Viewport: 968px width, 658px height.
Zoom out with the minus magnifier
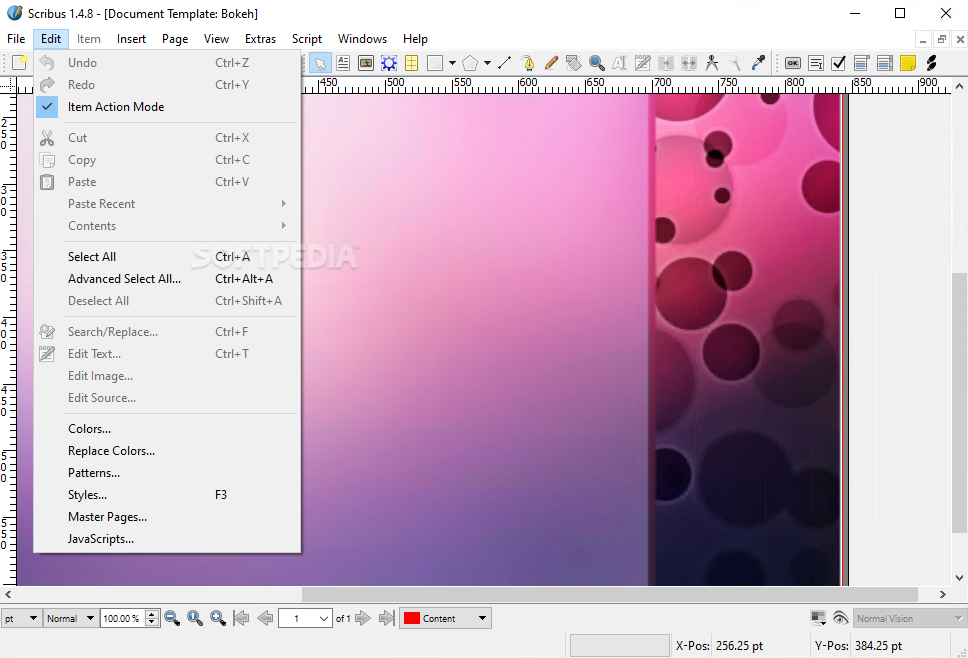pos(172,618)
